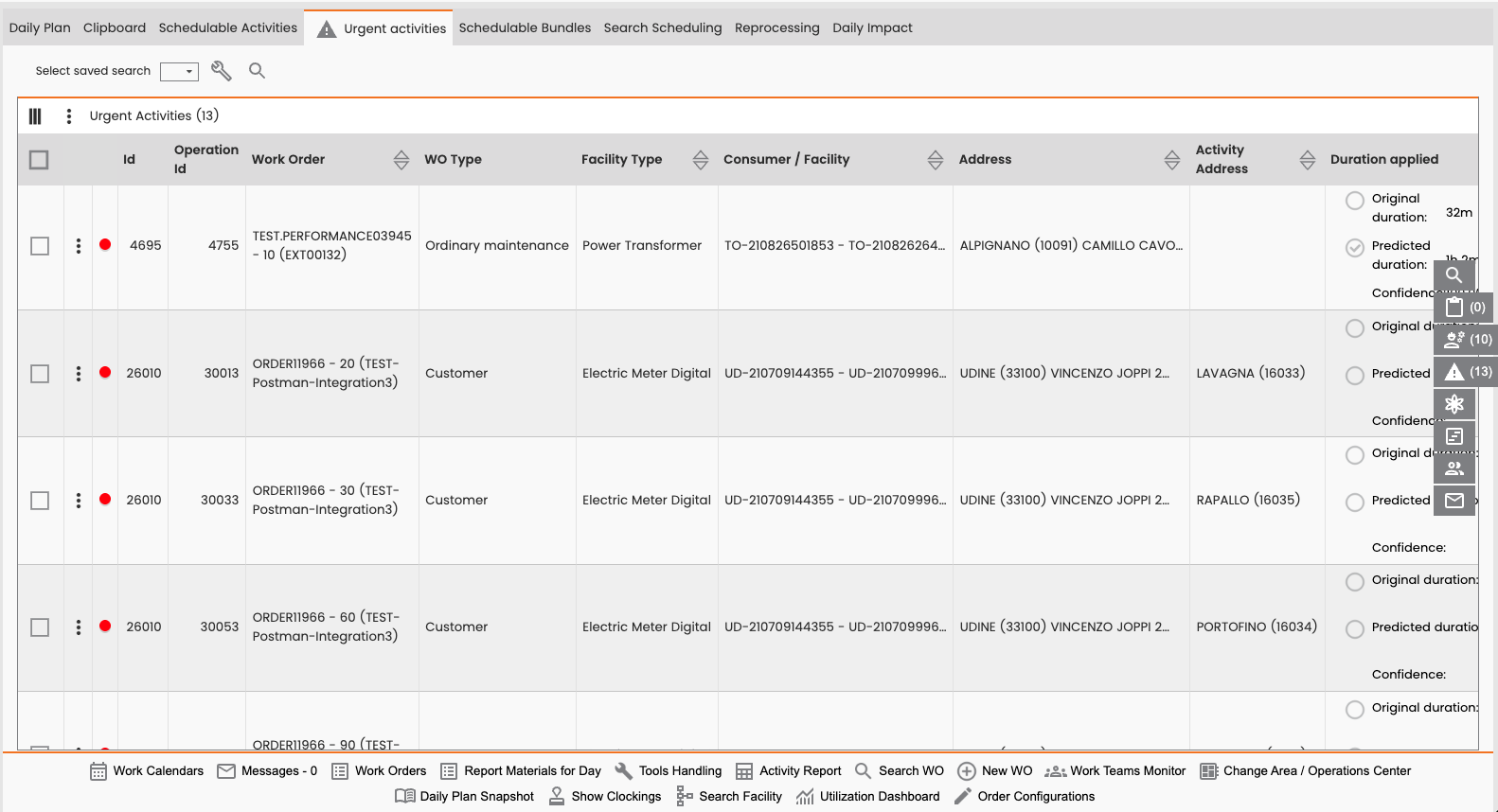Sort by Facility Type column arrows
The height and width of the screenshot is (812, 1498).
(701, 160)
